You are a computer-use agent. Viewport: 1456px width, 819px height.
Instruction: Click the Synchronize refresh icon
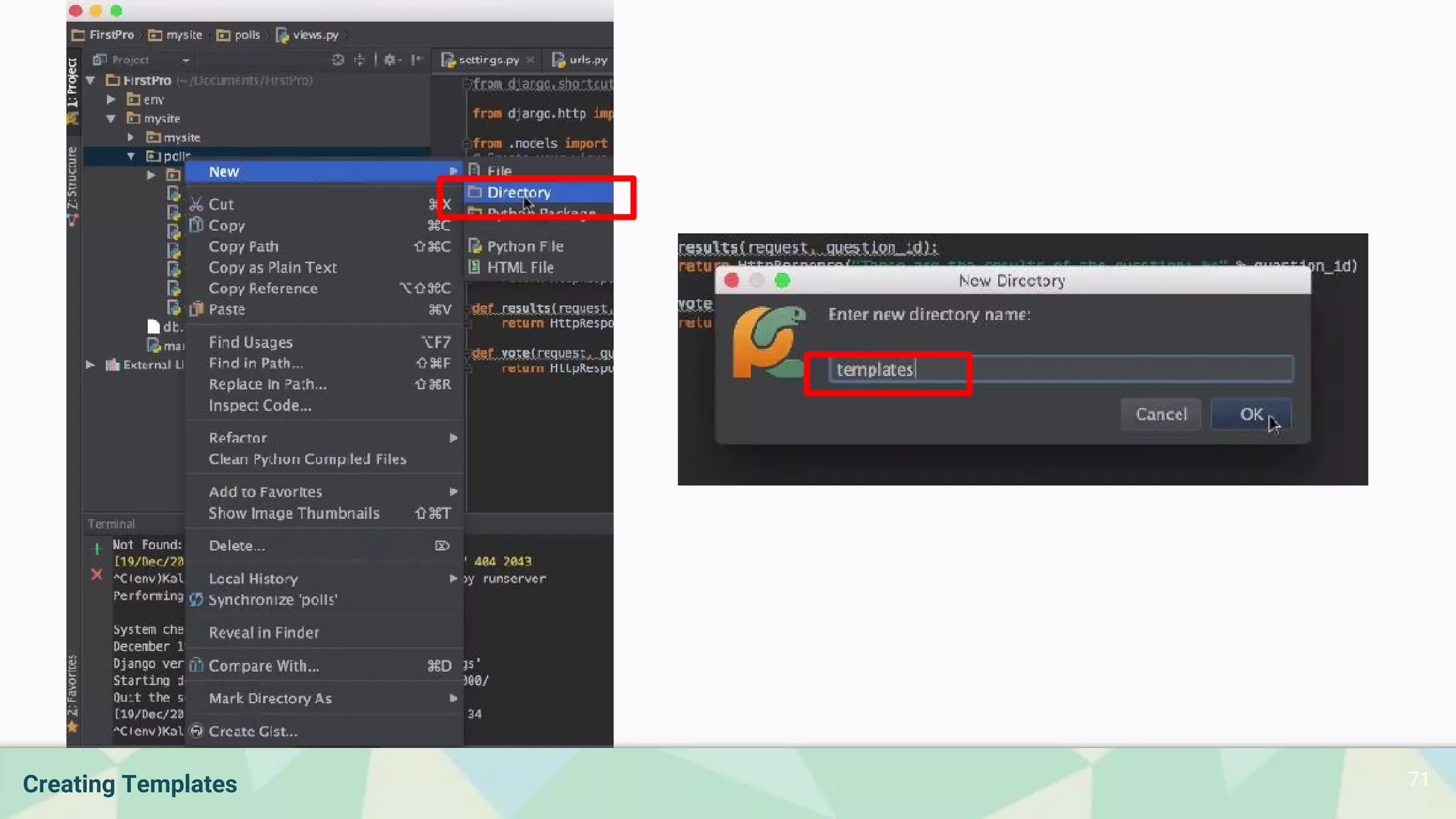coord(196,599)
